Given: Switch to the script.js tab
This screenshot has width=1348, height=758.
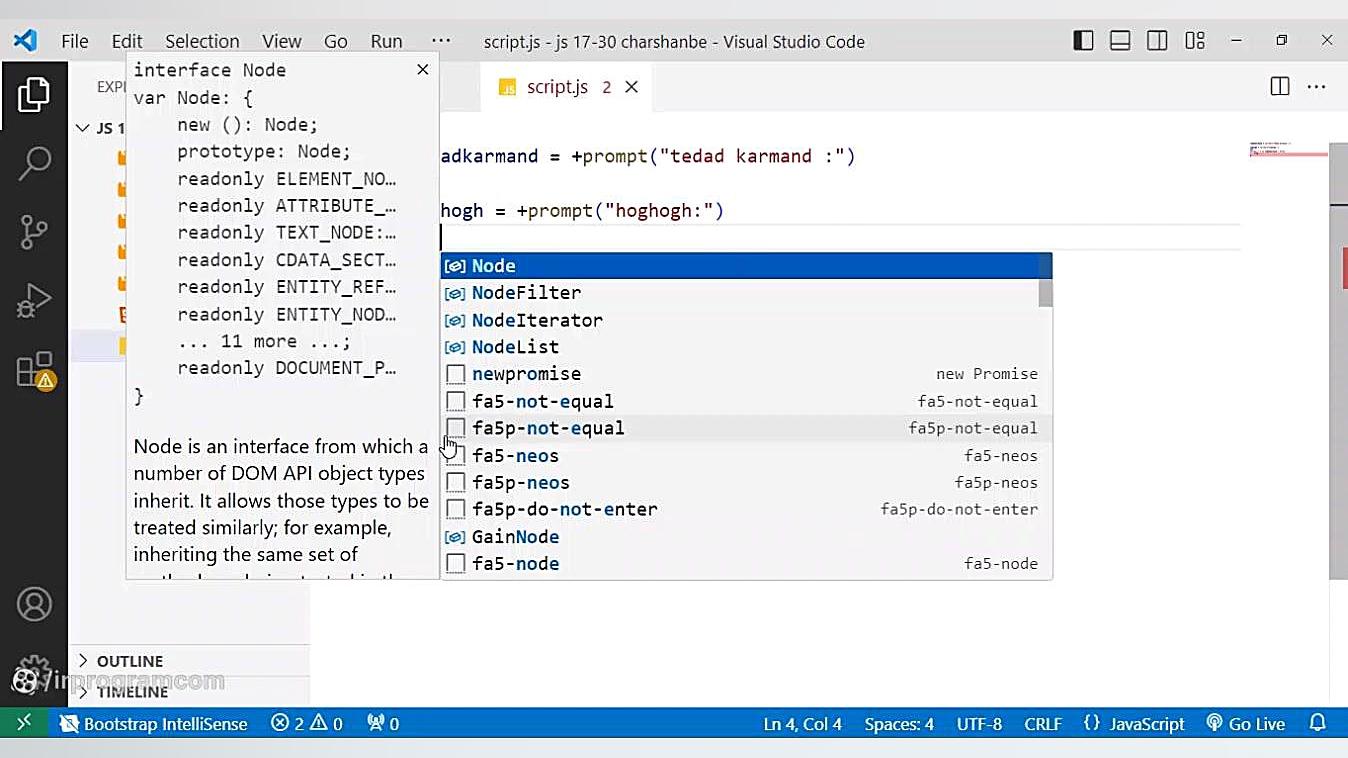Looking at the screenshot, I should pyautogui.click(x=566, y=87).
